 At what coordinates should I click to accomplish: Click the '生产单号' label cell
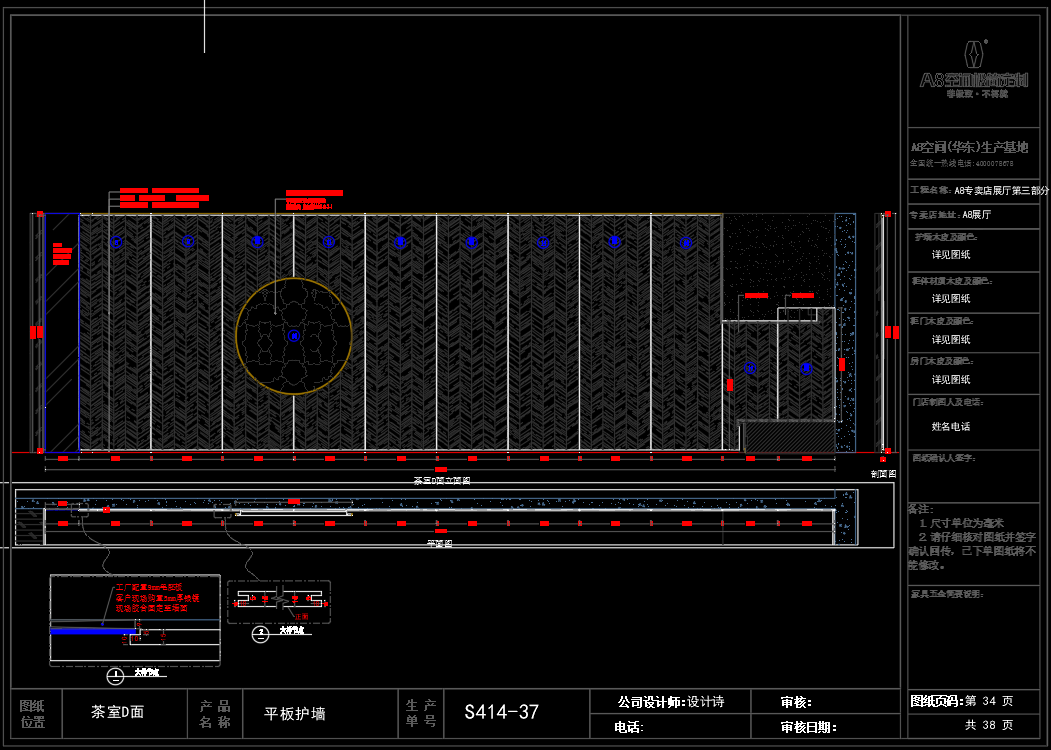[x=421, y=713]
